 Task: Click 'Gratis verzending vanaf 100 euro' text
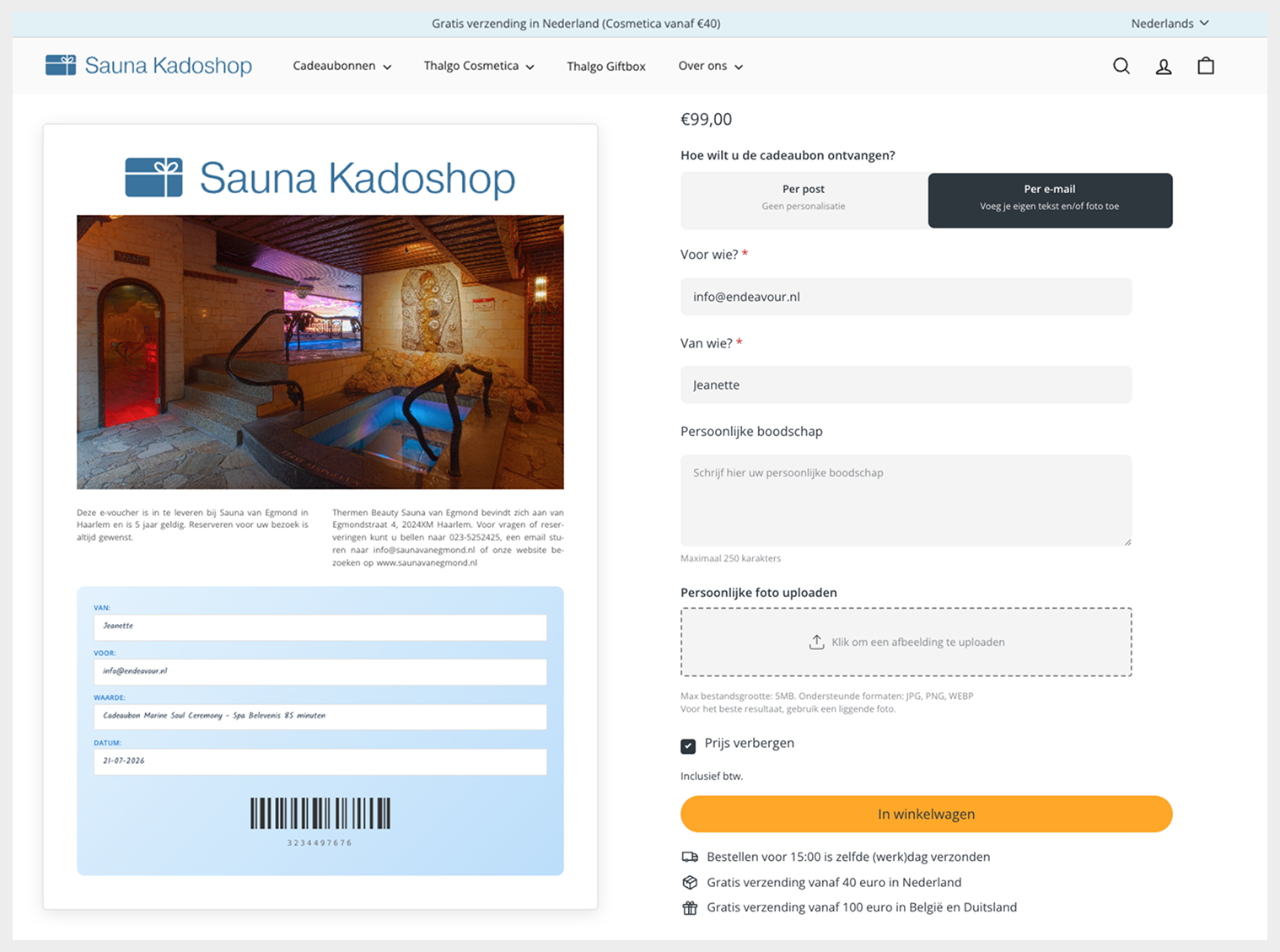pyautogui.click(x=862, y=907)
